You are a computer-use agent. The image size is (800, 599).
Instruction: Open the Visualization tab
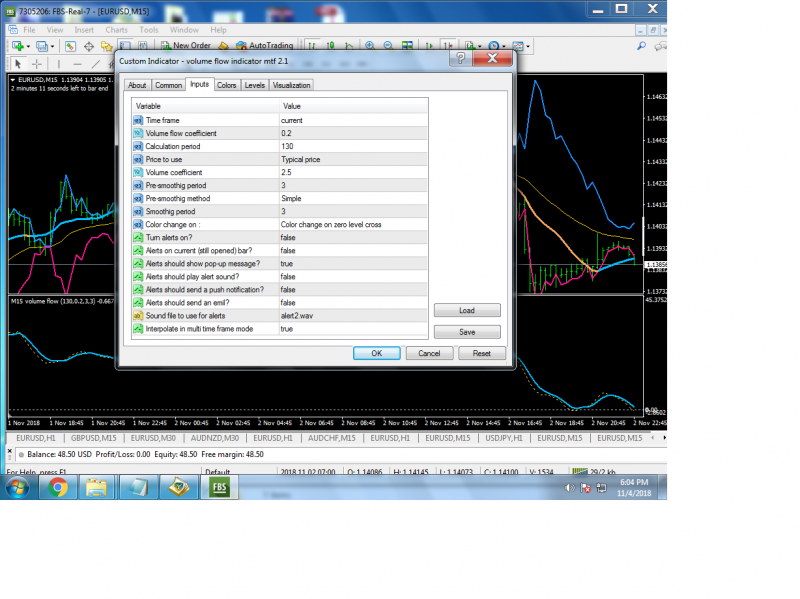pyautogui.click(x=291, y=86)
